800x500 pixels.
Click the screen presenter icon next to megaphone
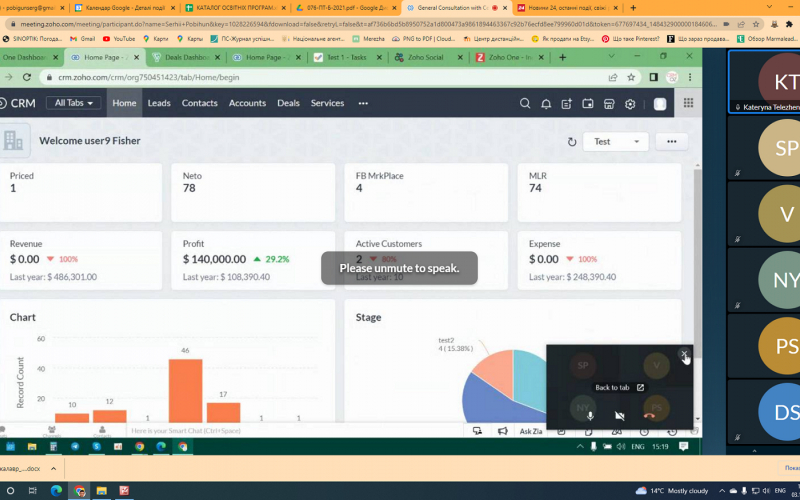(478, 431)
